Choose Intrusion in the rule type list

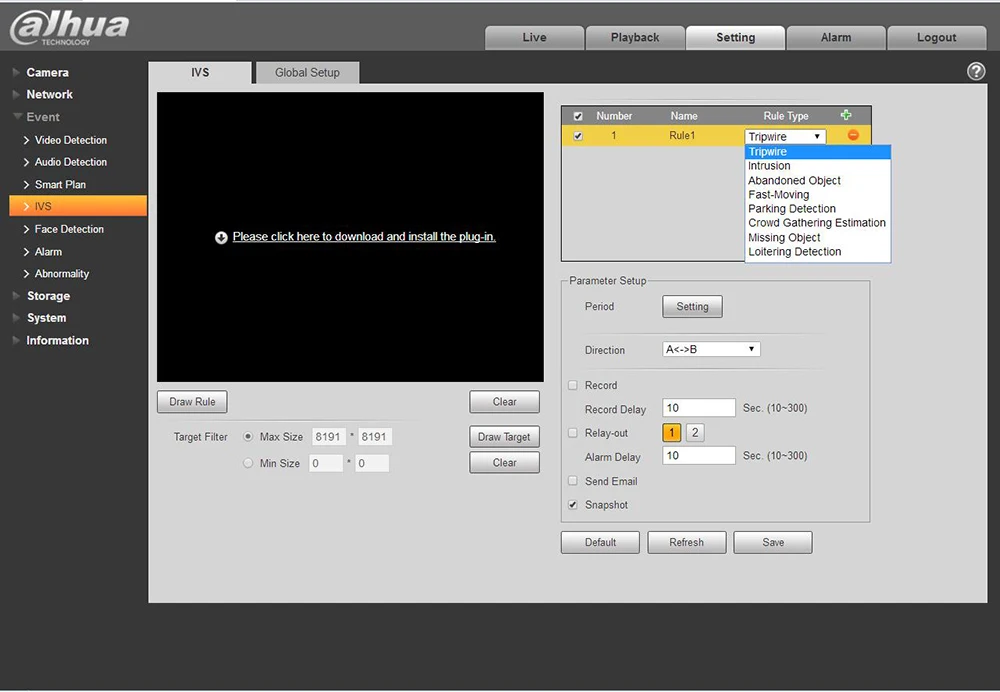[x=818, y=166]
